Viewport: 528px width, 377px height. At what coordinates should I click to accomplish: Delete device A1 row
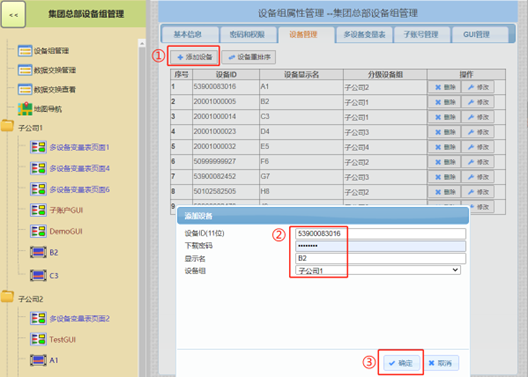point(444,87)
